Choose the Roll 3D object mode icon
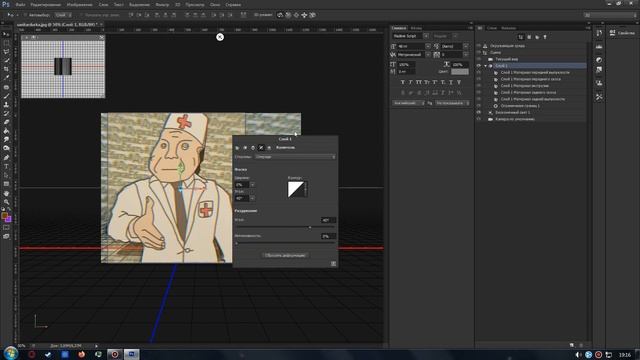 click(288, 15)
